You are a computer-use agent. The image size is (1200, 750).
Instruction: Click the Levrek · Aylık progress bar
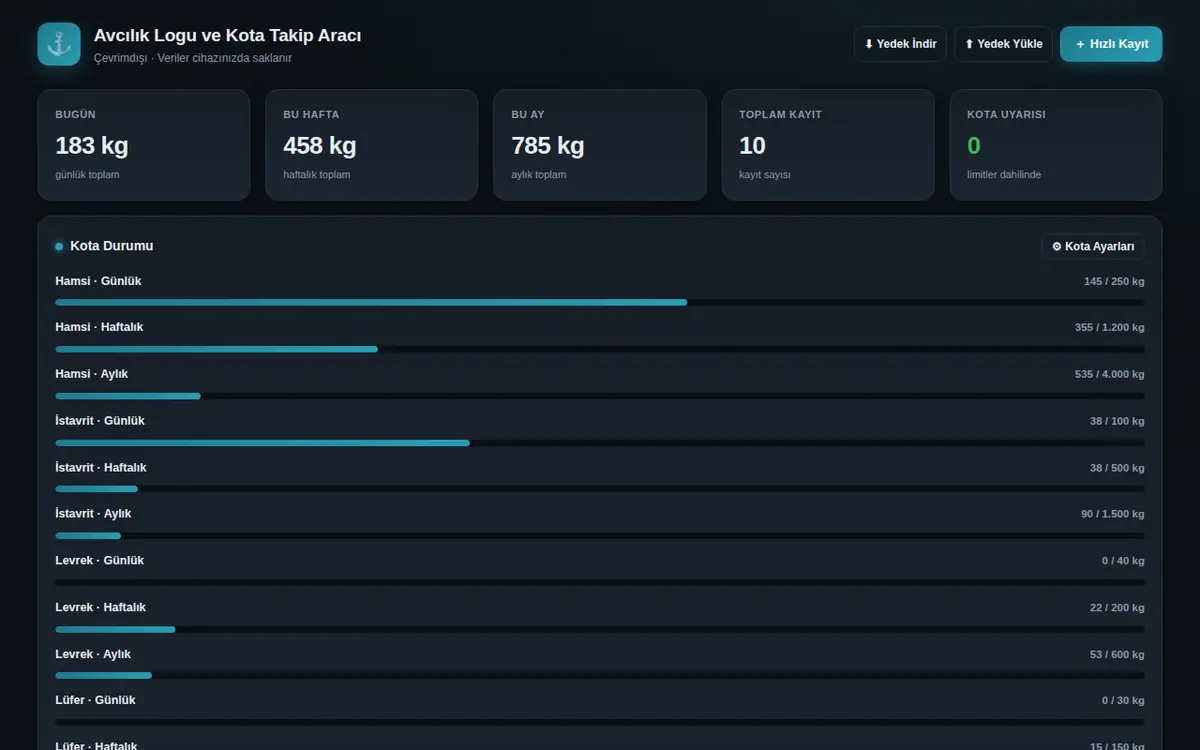click(x=600, y=676)
